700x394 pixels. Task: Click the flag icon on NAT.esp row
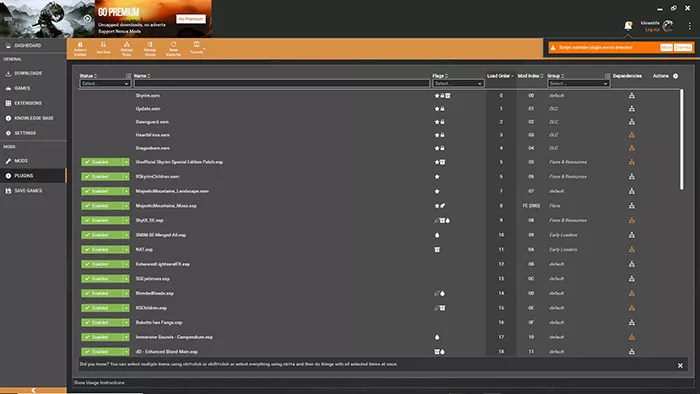pos(437,249)
